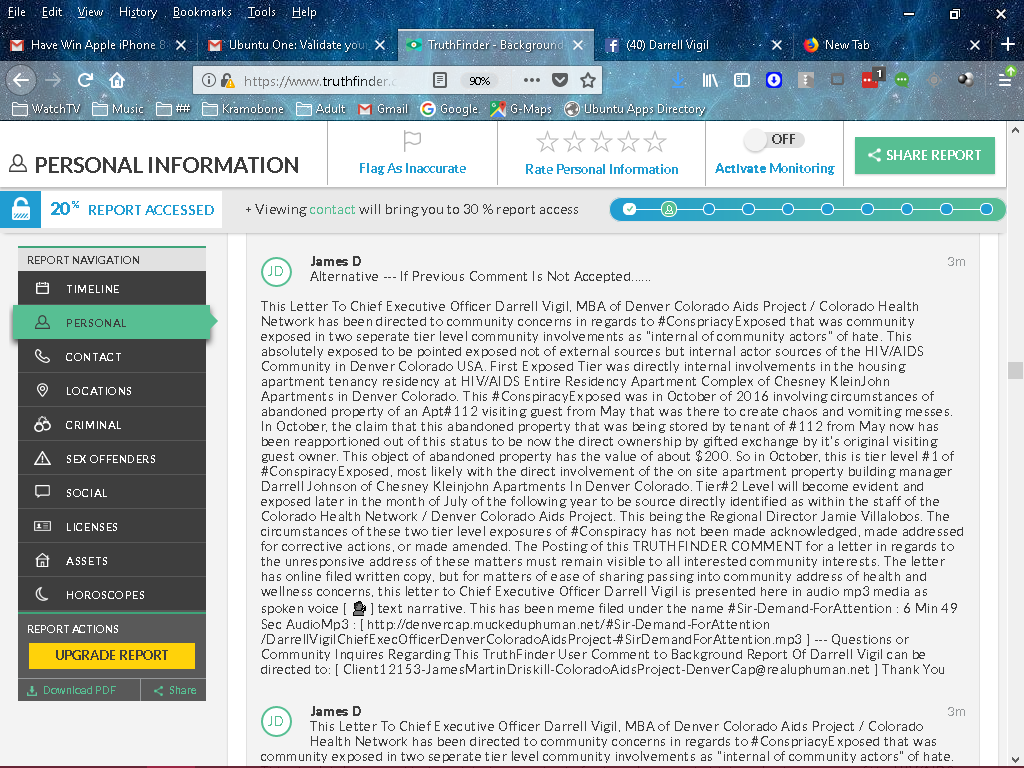Viewport: 1024px width, 768px height.
Task: Close the (40) Darrell Vigil tab
Action: pyautogui.click(x=776, y=45)
